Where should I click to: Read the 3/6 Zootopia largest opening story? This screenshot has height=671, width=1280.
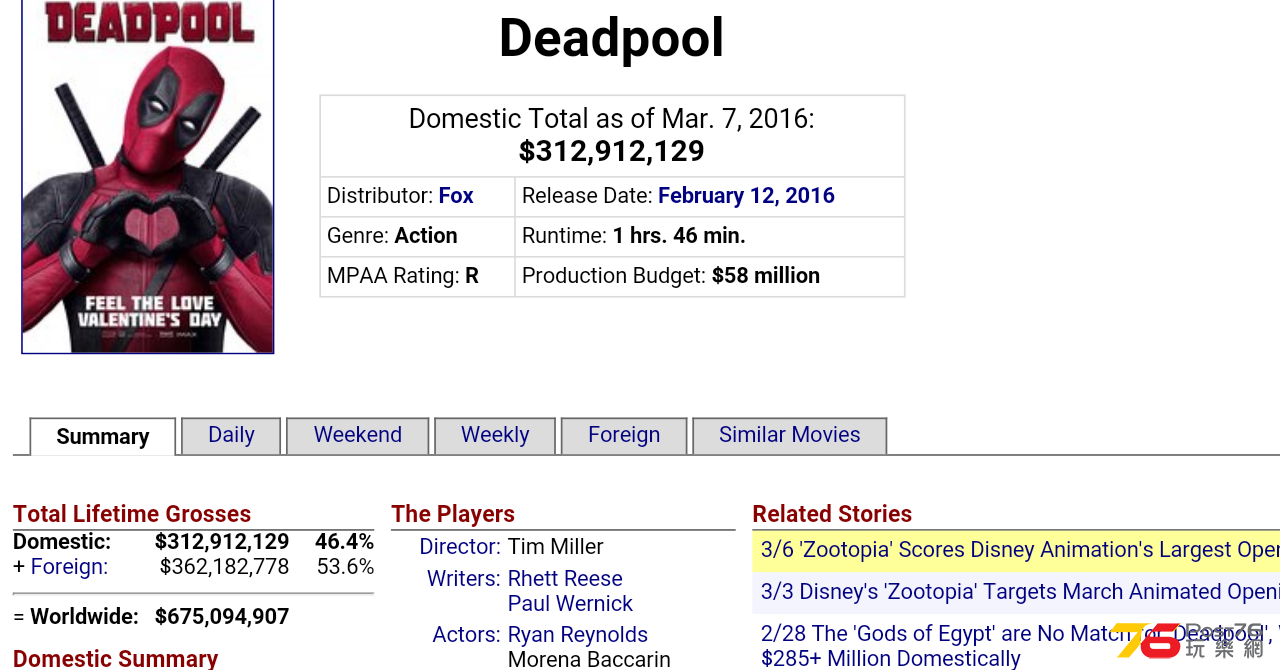(x=1020, y=550)
